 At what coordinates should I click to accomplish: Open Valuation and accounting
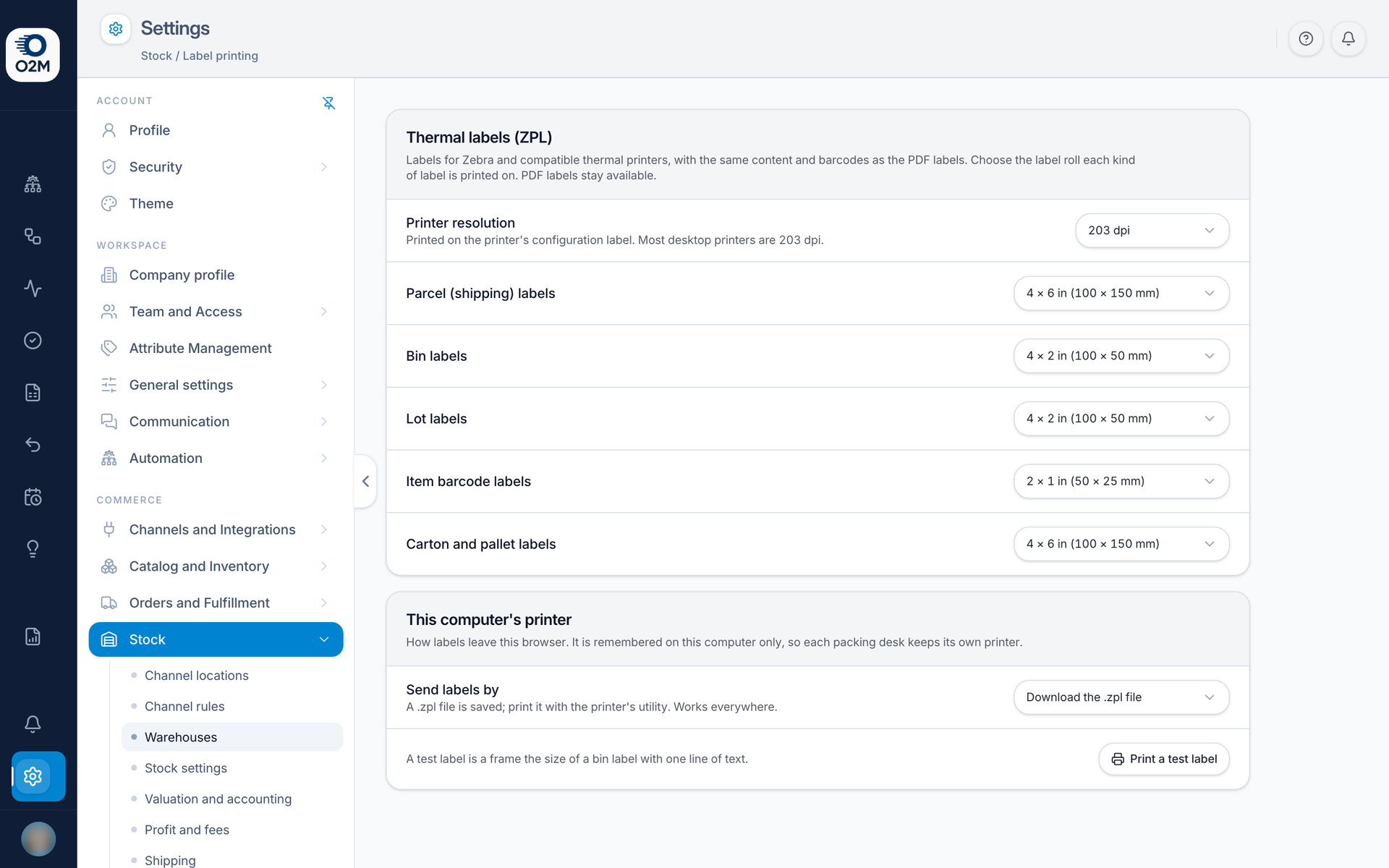232,799
